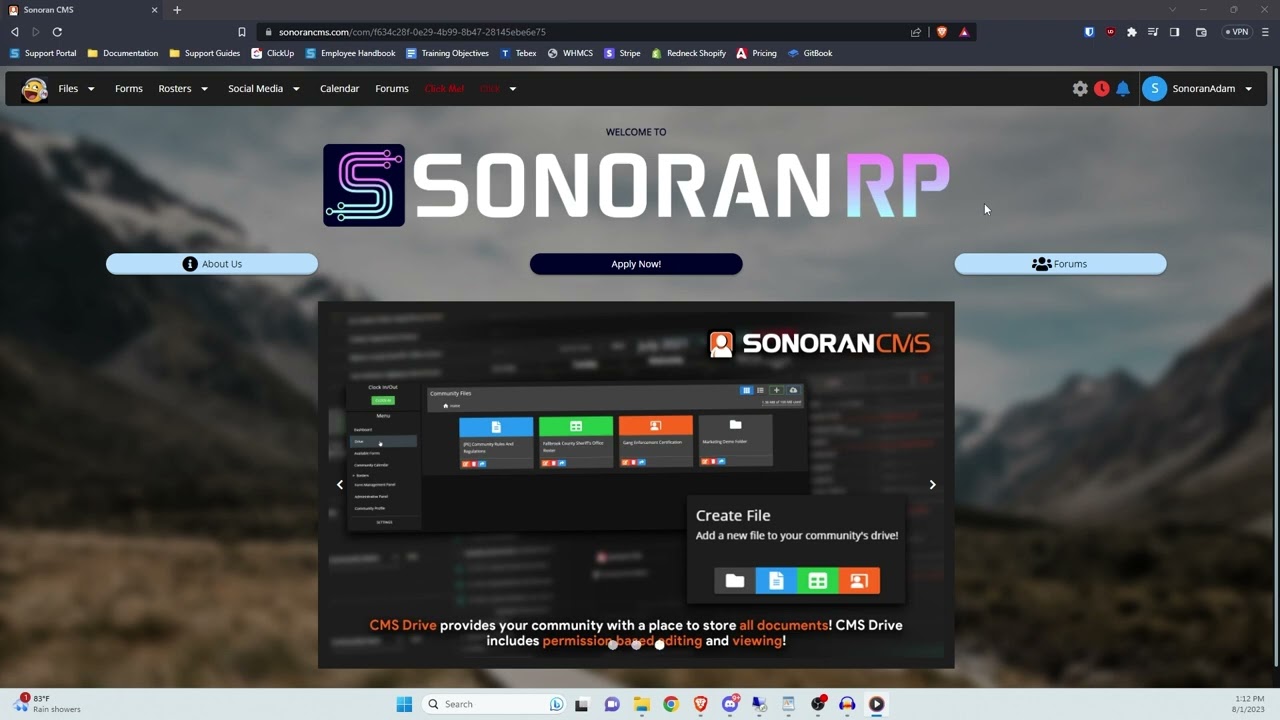1280x720 pixels.
Task: Open the extensions puzzle icon
Action: (x=1131, y=32)
